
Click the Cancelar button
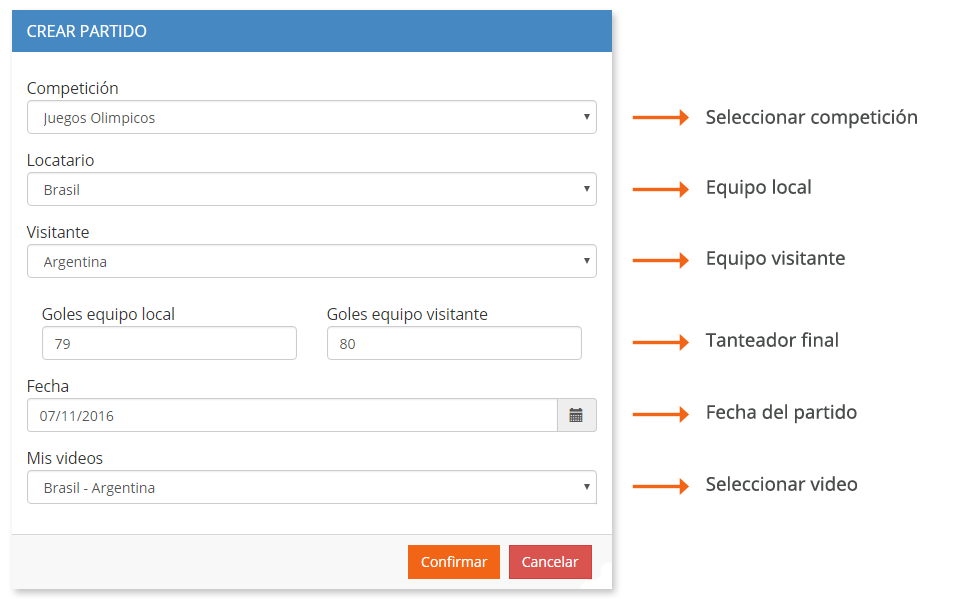coord(550,561)
